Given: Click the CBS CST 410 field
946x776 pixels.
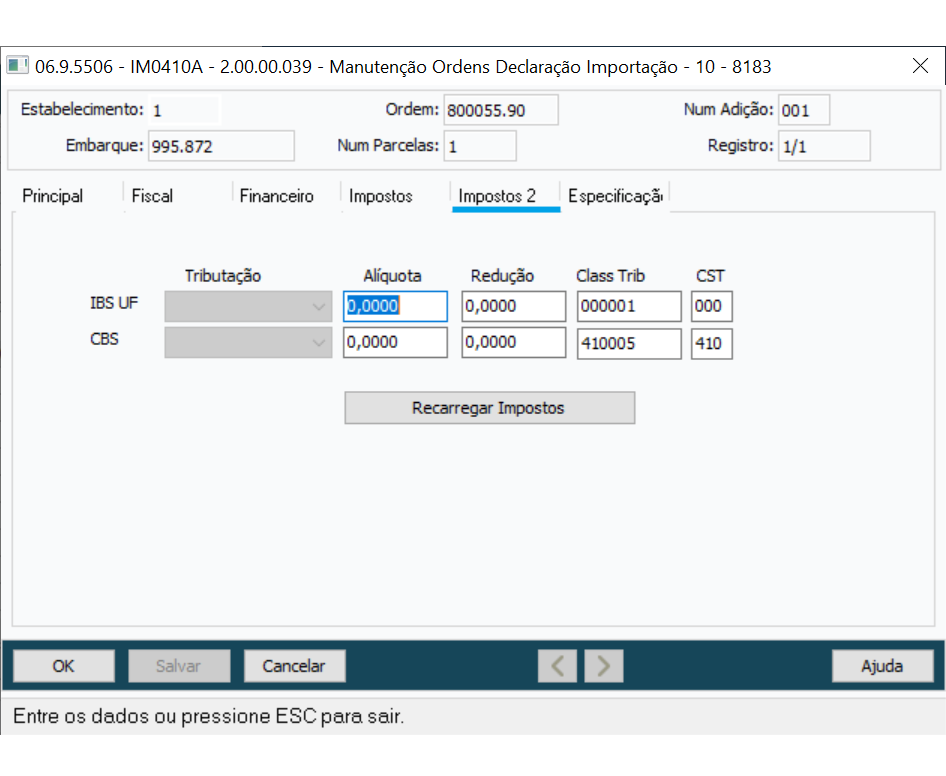Looking at the screenshot, I should [x=712, y=344].
